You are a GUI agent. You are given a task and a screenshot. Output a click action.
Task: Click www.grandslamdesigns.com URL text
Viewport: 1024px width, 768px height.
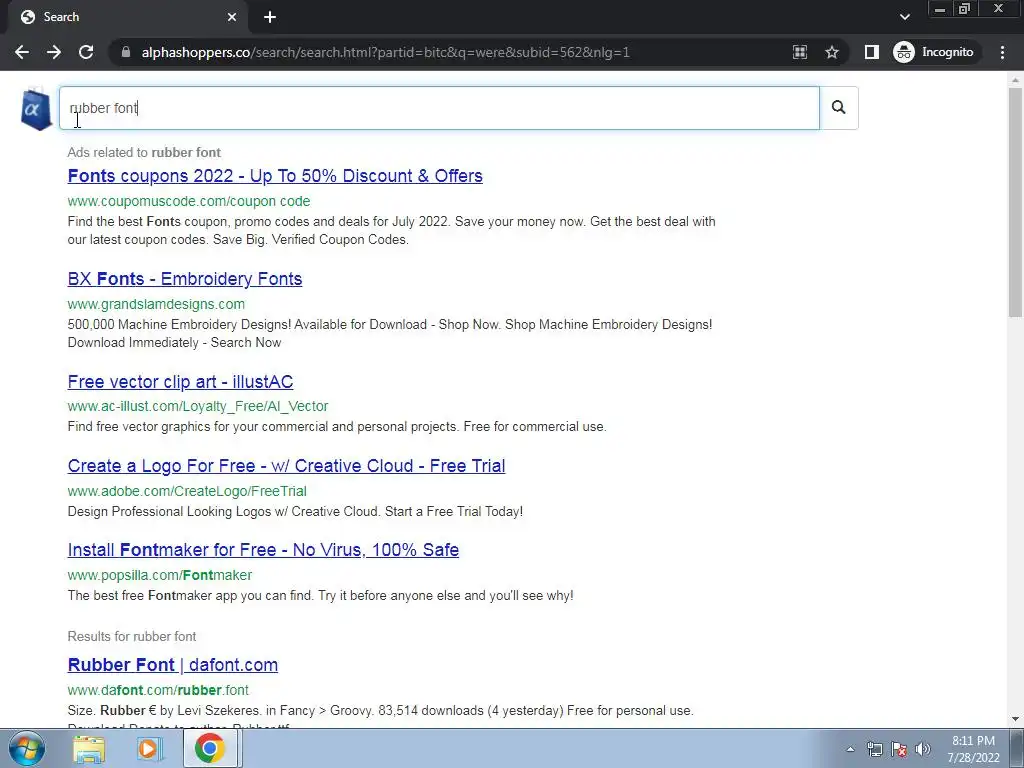coord(156,304)
